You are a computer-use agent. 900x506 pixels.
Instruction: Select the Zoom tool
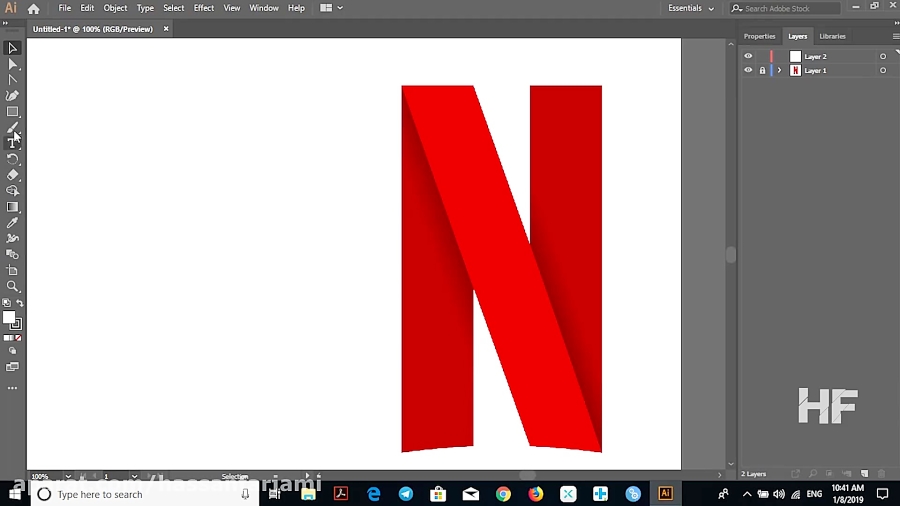(12, 286)
